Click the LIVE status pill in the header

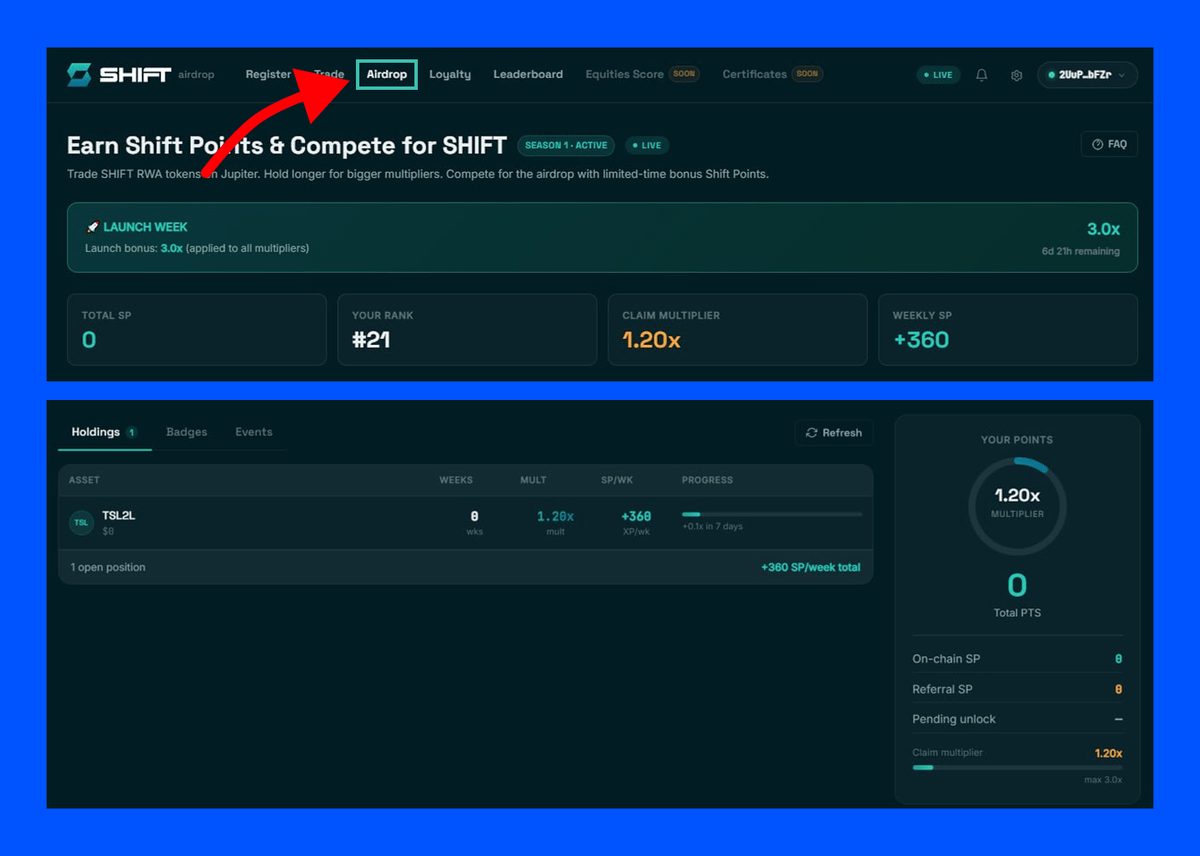click(938, 75)
